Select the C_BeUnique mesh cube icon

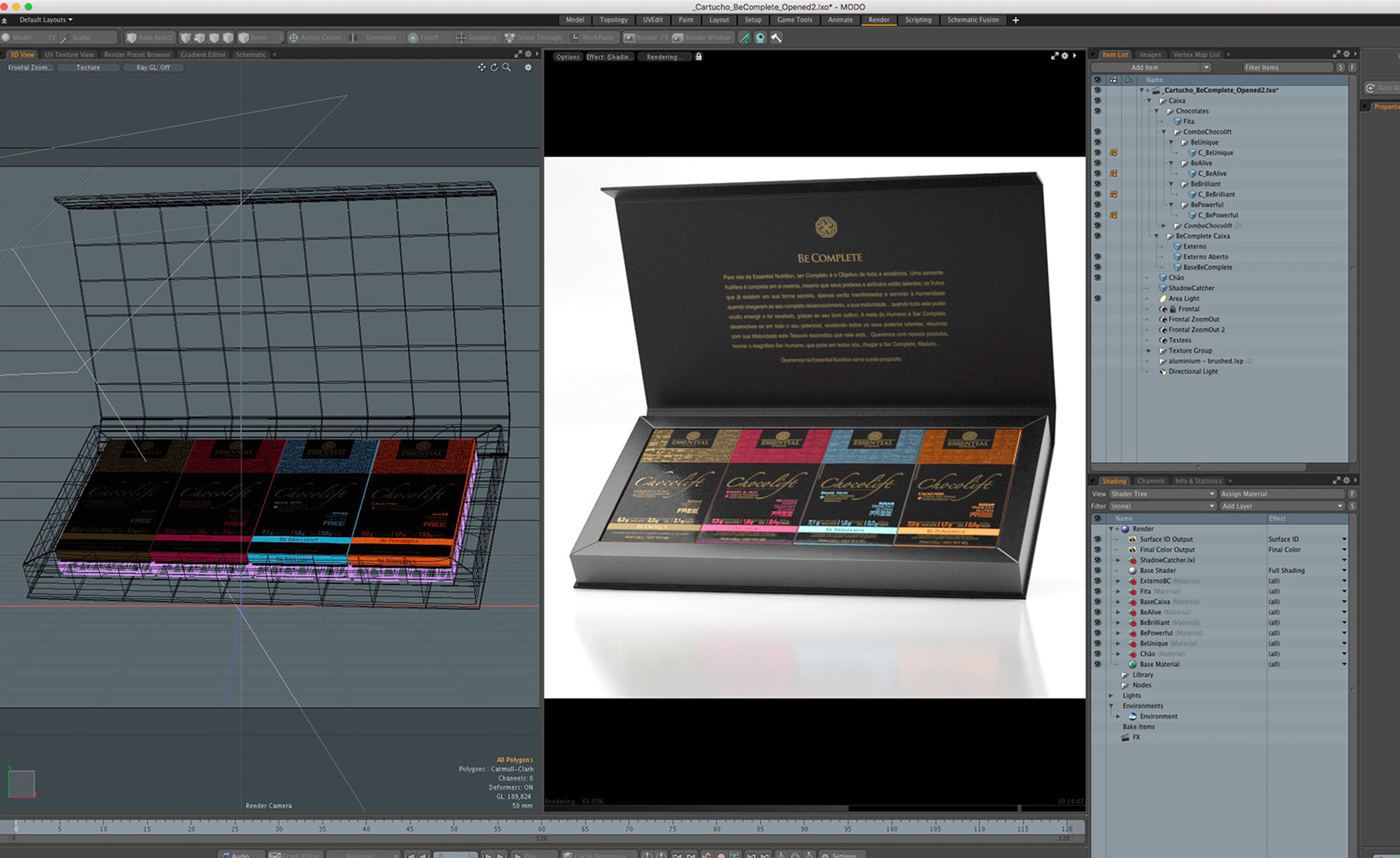click(1193, 153)
